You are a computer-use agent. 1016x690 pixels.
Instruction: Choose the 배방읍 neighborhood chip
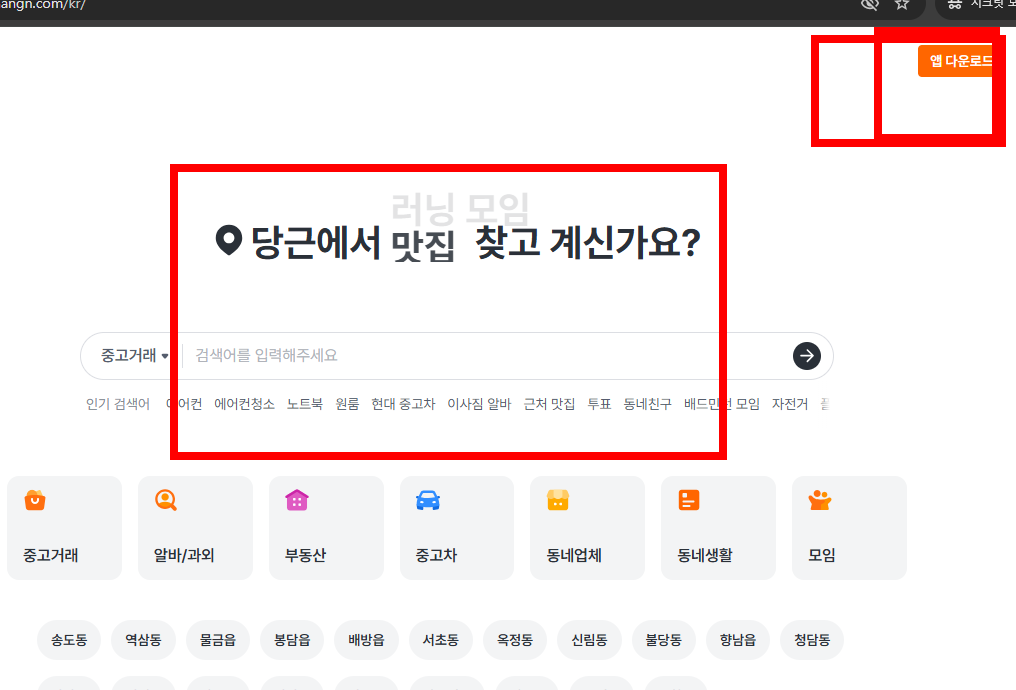(366, 640)
